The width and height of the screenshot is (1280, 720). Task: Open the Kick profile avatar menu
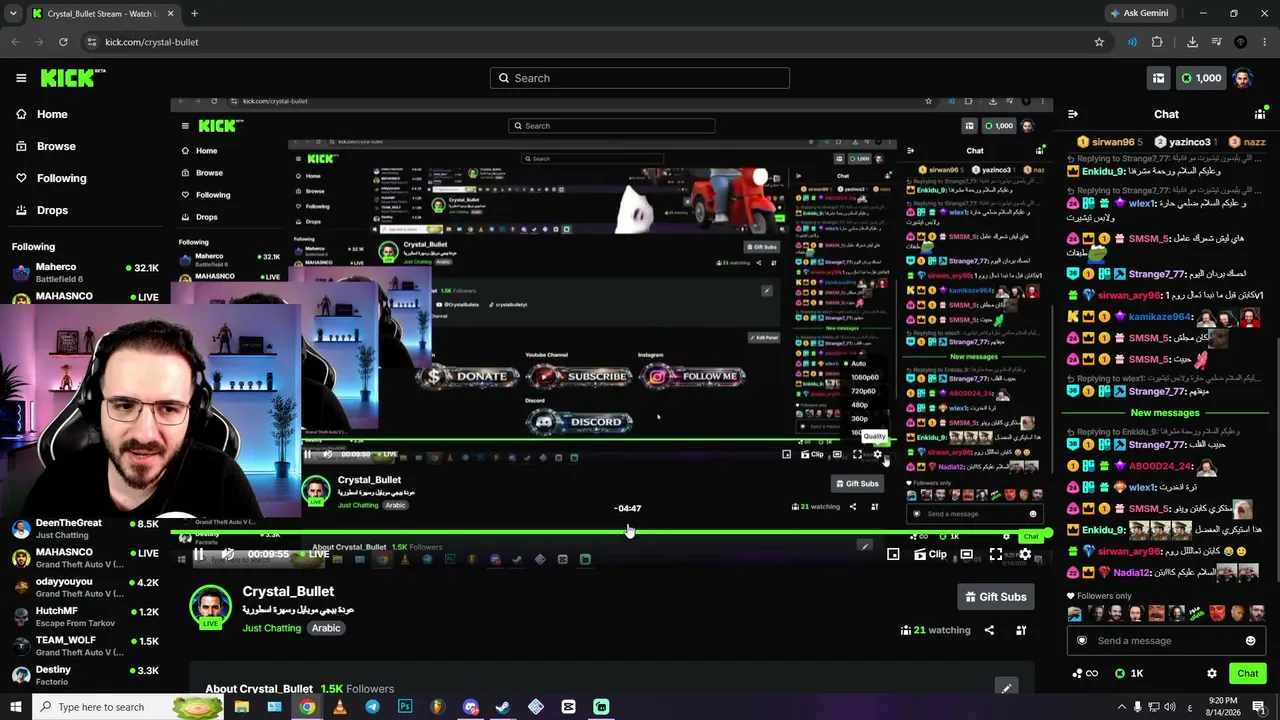tap(1242, 78)
